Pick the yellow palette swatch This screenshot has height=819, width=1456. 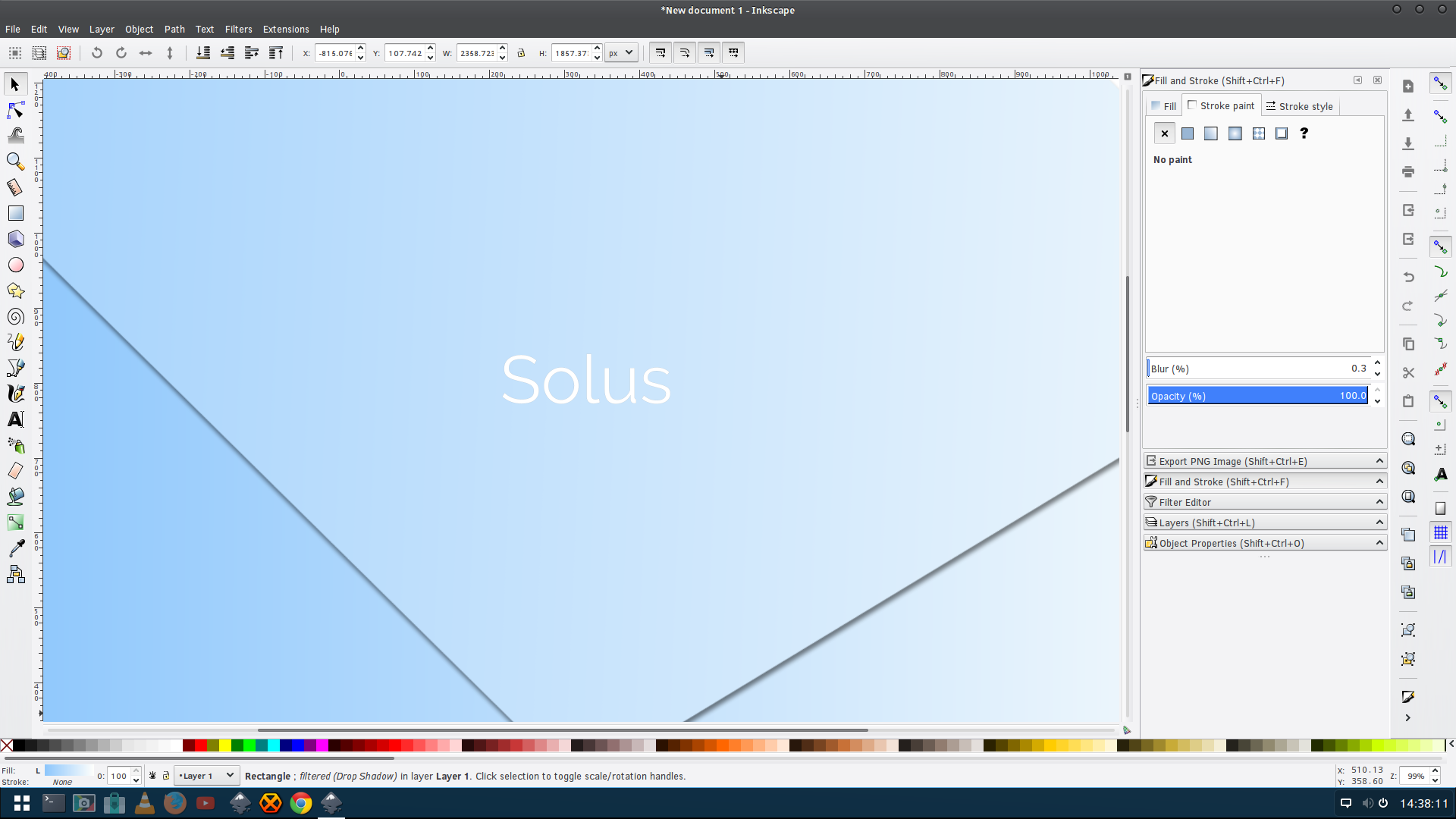(x=225, y=745)
